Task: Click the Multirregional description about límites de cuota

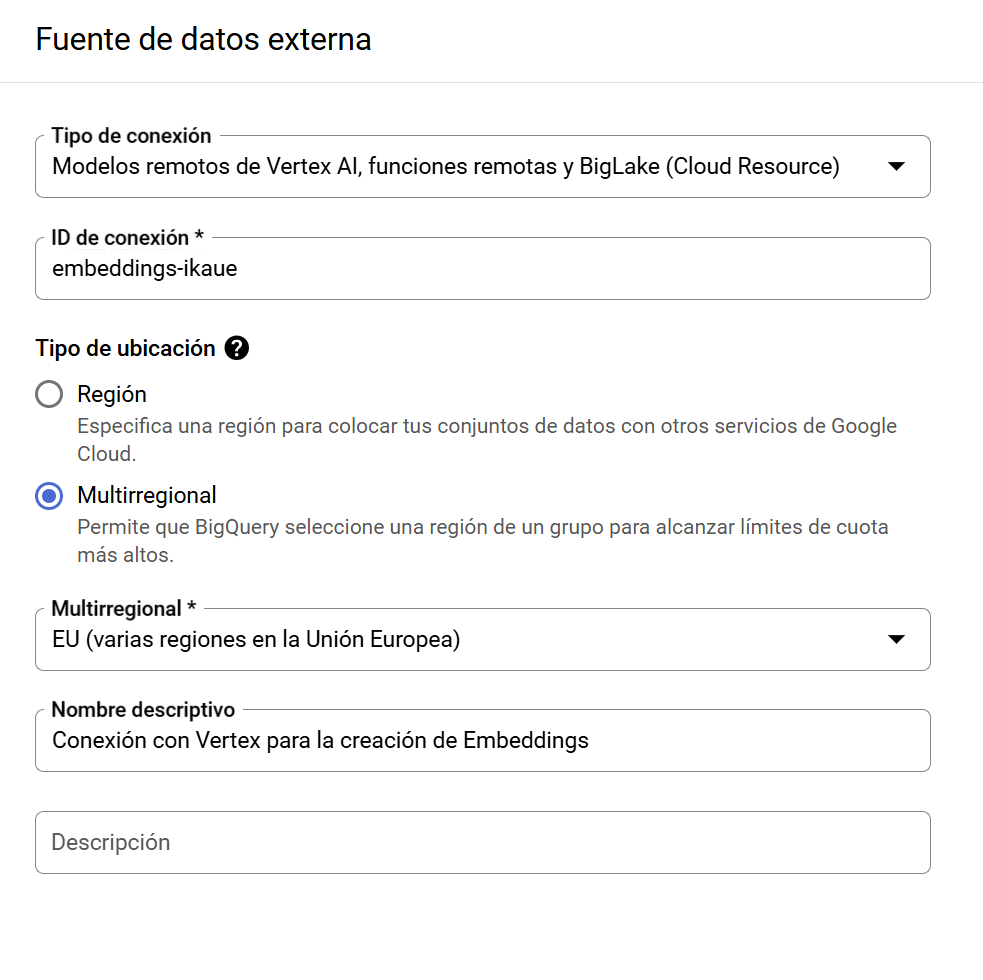Action: 483,540
